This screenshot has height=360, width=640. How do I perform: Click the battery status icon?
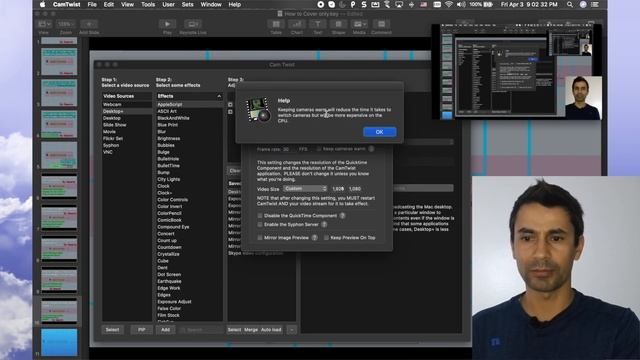coord(488,4)
